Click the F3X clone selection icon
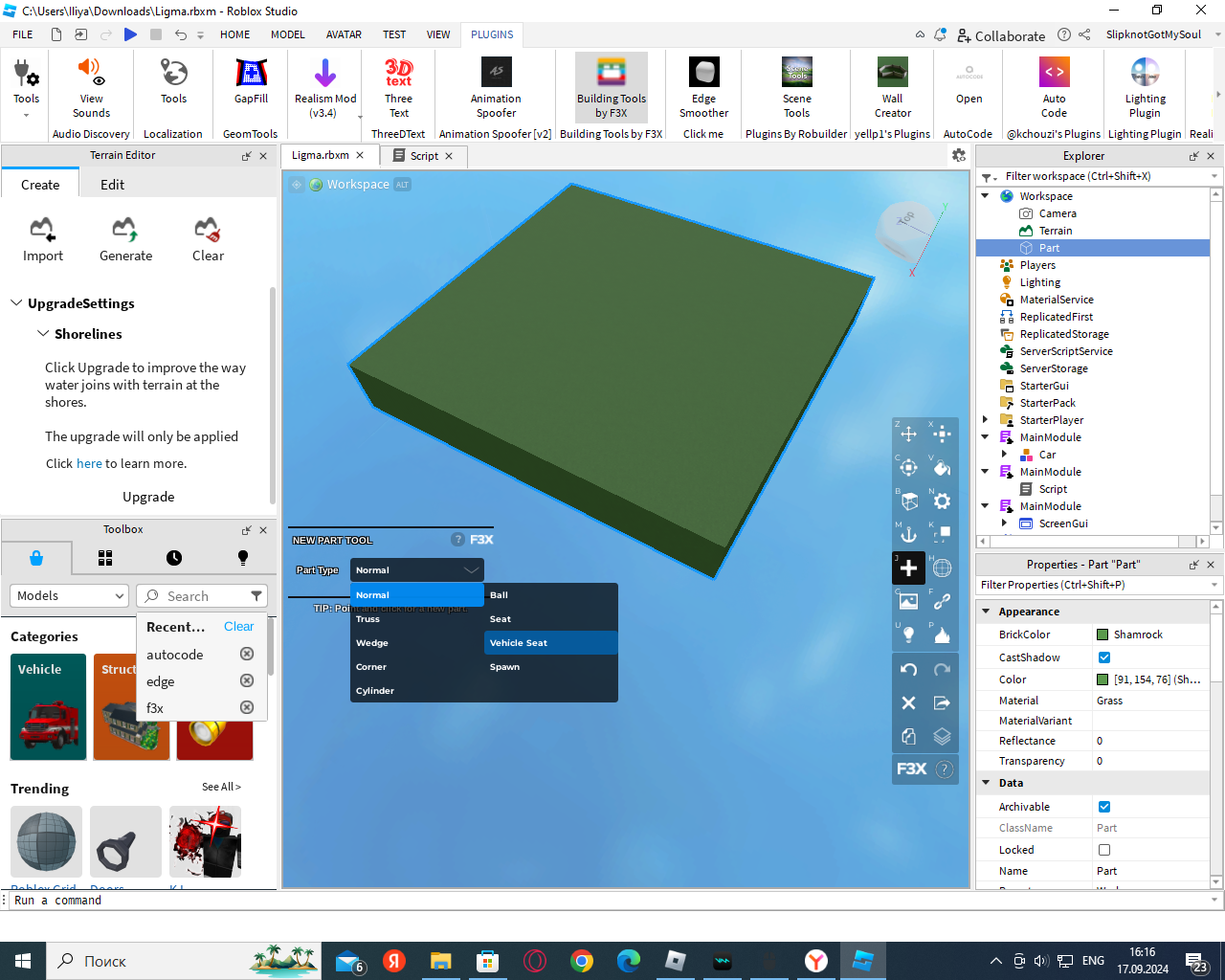The width and height of the screenshot is (1225, 980). (908, 736)
